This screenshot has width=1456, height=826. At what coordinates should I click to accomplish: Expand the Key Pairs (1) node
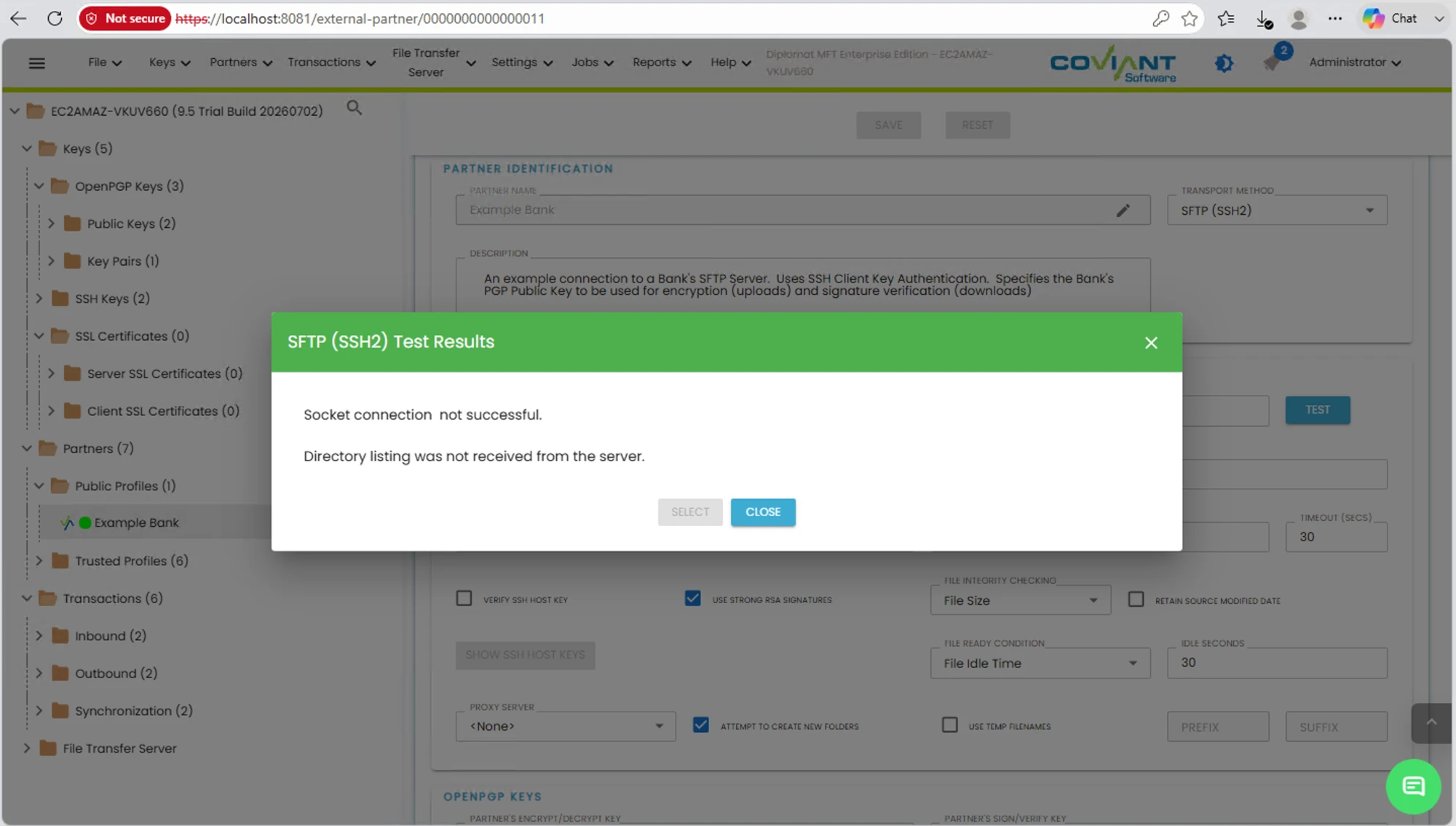(x=51, y=261)
